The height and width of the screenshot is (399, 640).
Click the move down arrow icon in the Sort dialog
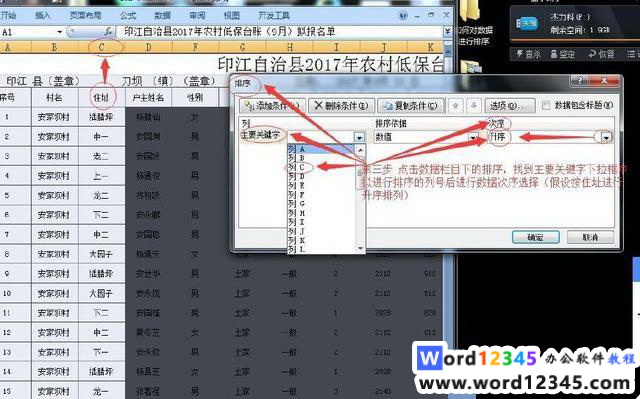point(474,106)
